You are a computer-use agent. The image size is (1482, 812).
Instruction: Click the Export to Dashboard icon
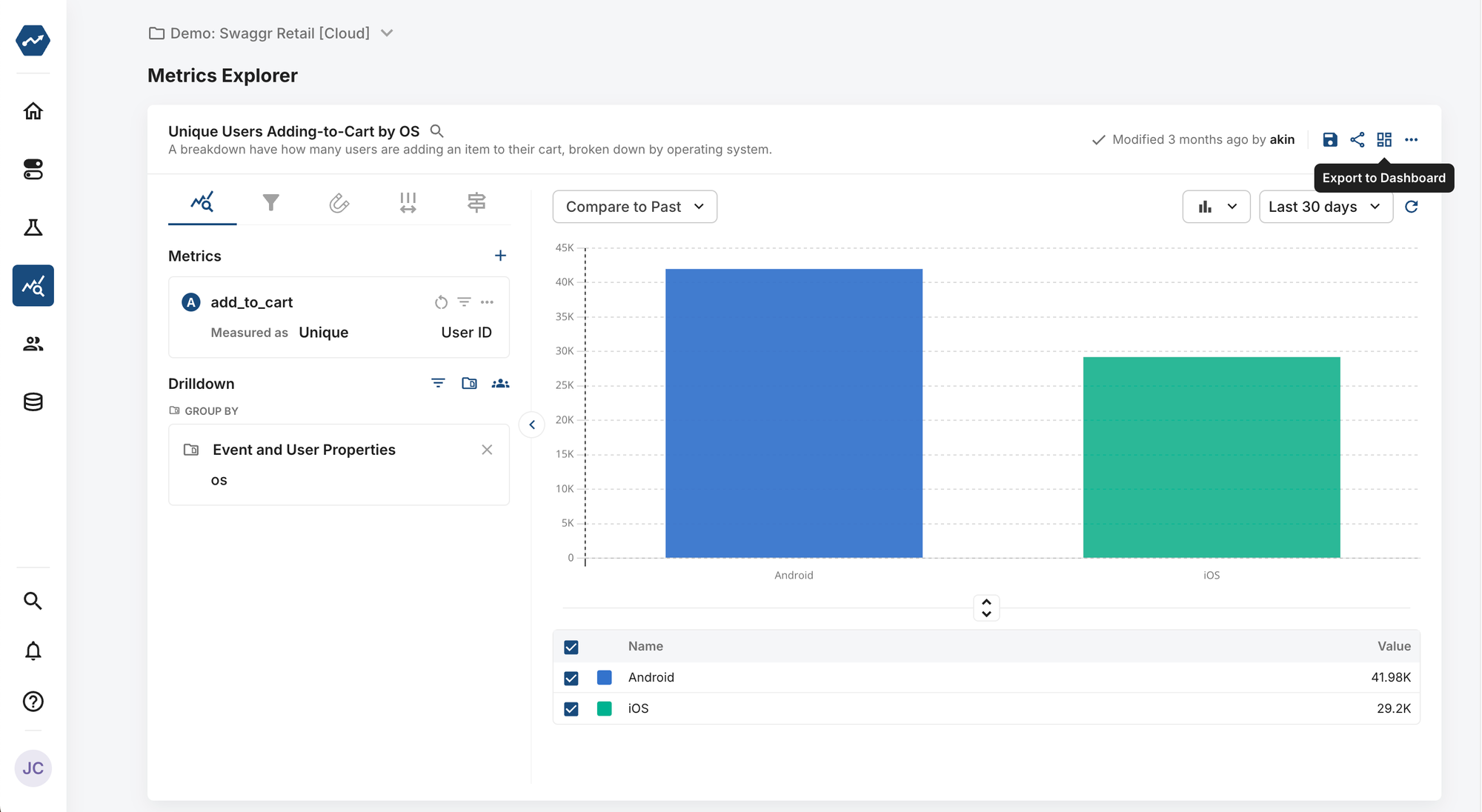[x=1385, y=139]
